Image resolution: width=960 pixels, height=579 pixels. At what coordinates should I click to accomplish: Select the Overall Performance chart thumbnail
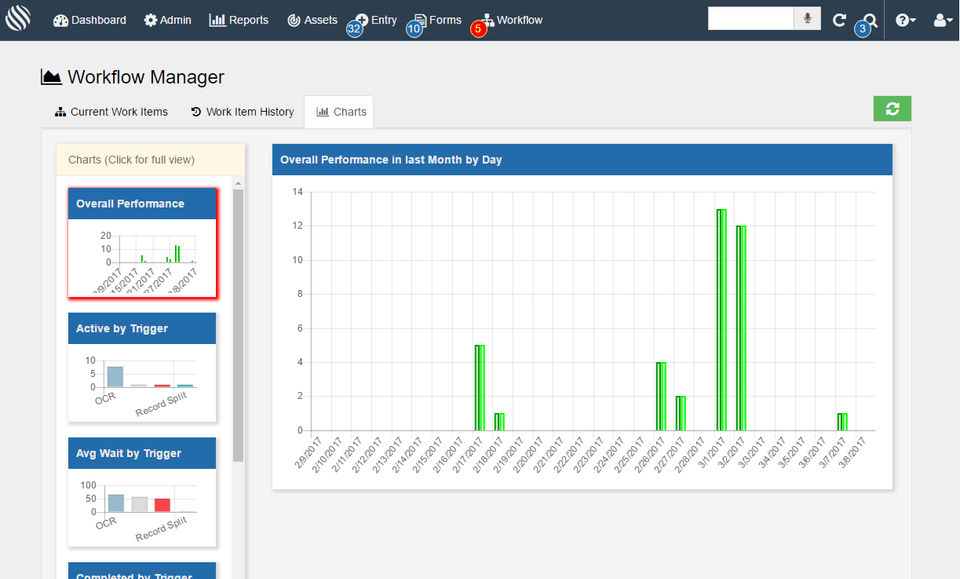[142, 242]
